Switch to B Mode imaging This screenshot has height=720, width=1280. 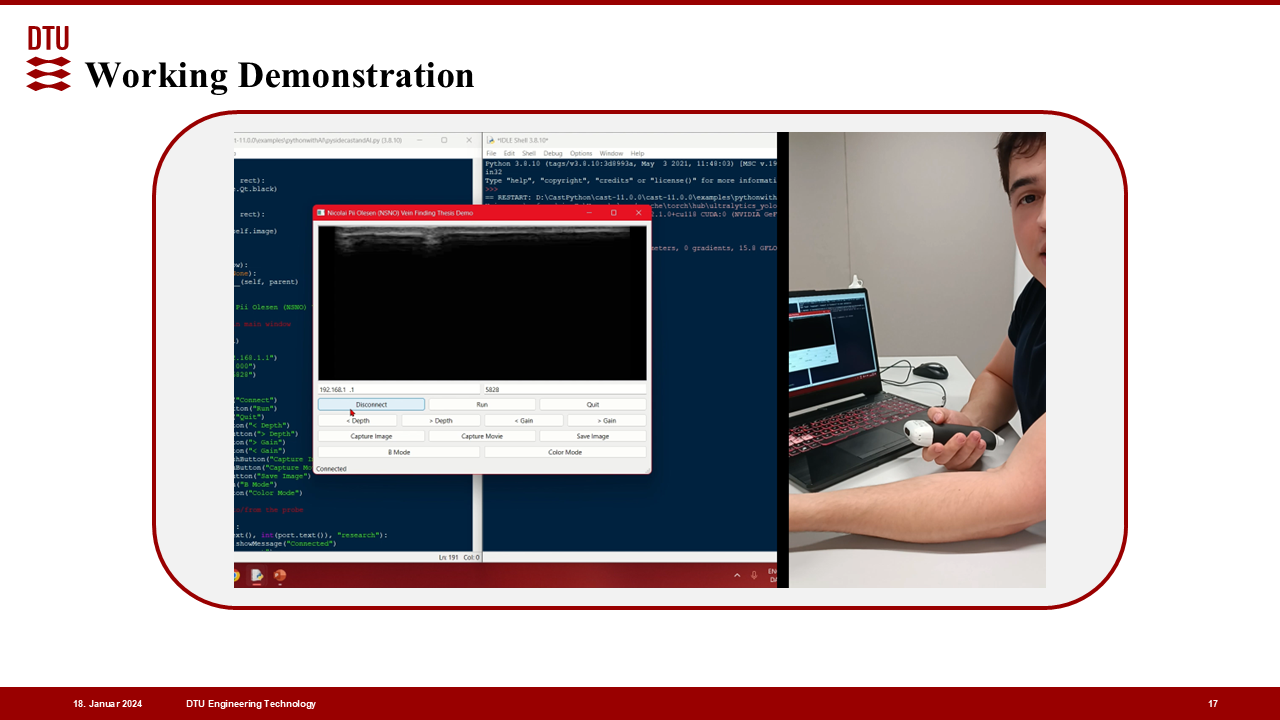tap(399, 452)
